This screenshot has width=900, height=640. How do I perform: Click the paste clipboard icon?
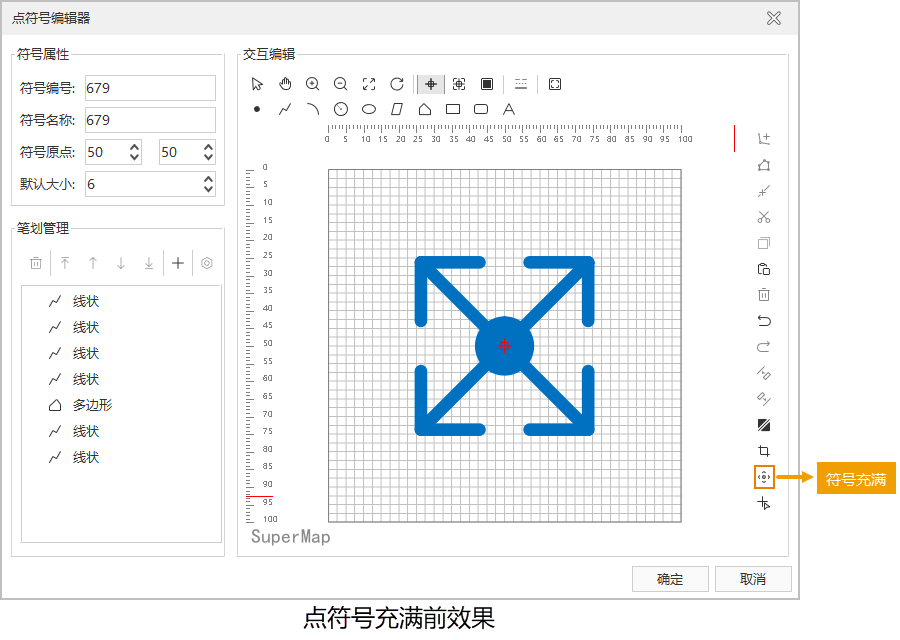763,269
